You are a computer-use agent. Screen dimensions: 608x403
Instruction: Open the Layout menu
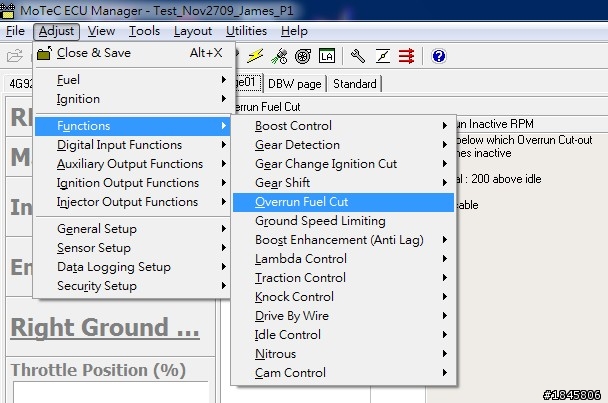pos(193,31)
